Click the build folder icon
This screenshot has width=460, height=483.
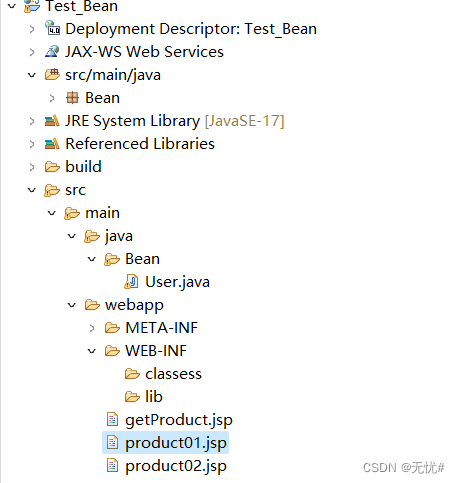point(52,167)
